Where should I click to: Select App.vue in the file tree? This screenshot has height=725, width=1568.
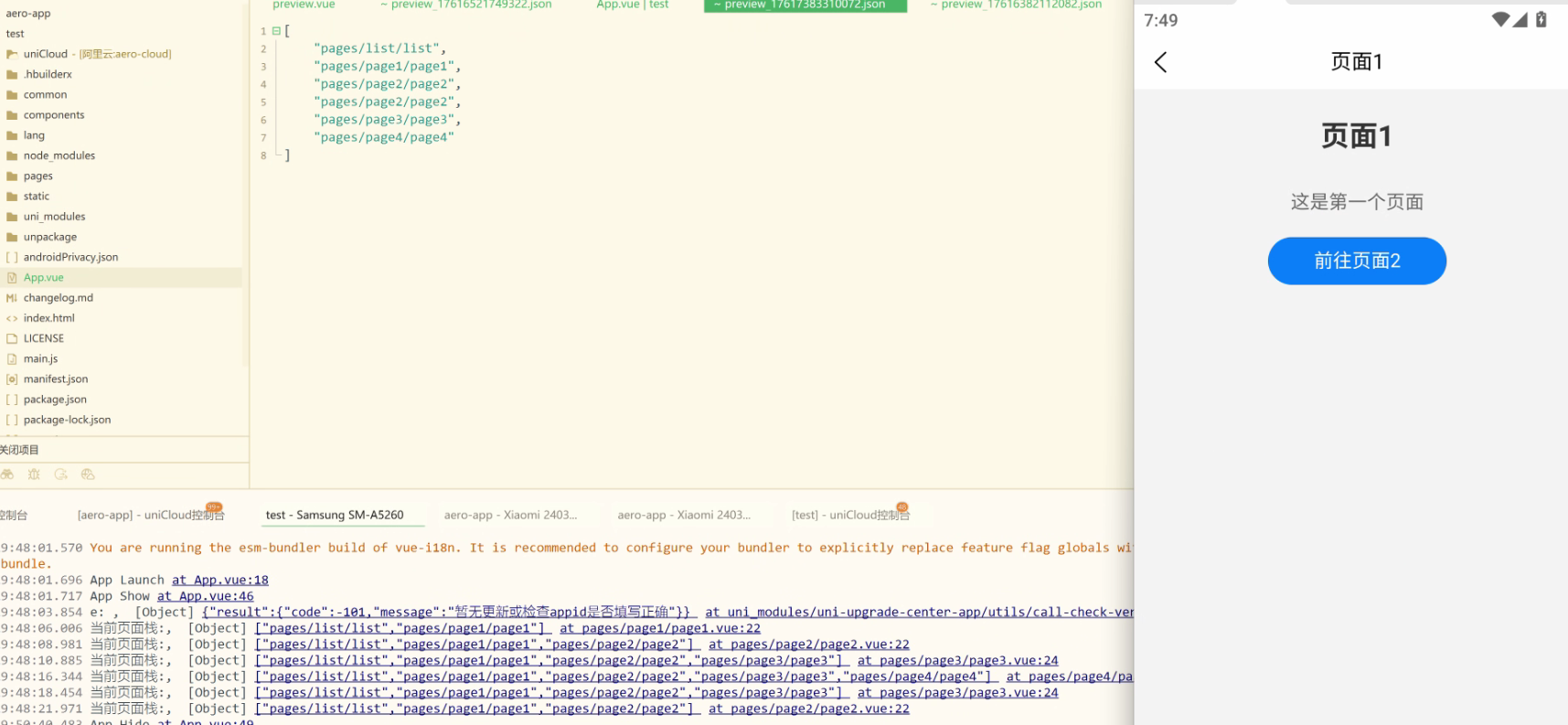pos(43,277)
